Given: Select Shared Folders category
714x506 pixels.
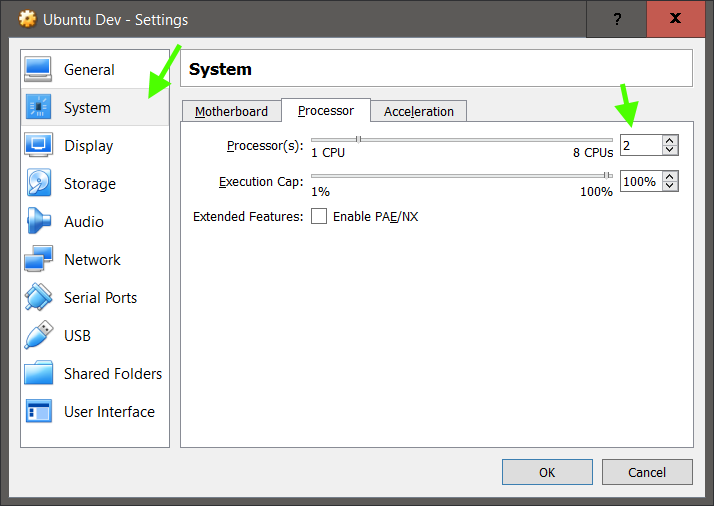Looking at the screenshot, I should [x=95, y=373].
